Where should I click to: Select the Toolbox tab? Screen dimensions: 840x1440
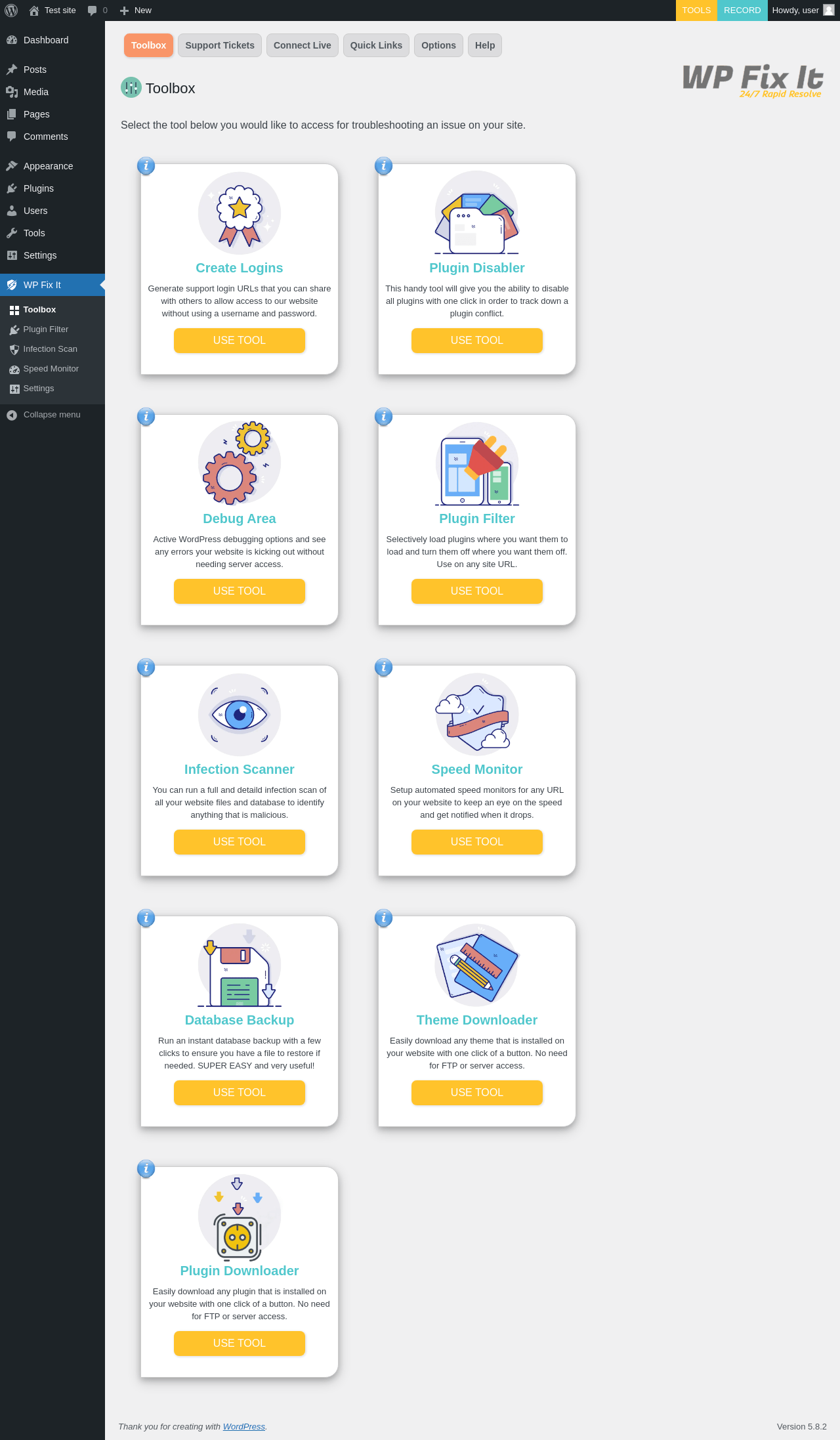(x=148, y=45)
